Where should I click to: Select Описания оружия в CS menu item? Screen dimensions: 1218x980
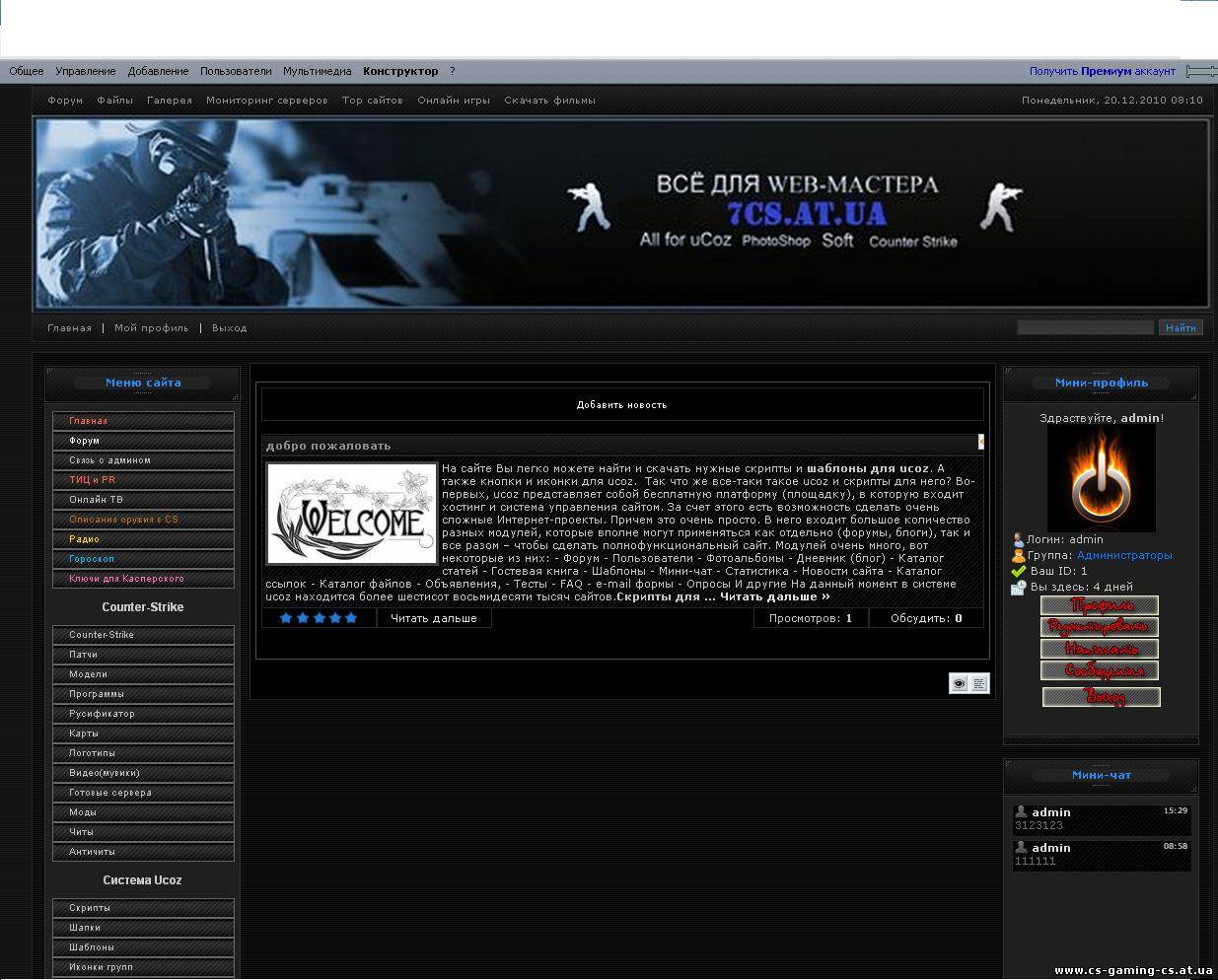[x=143, y=520]
